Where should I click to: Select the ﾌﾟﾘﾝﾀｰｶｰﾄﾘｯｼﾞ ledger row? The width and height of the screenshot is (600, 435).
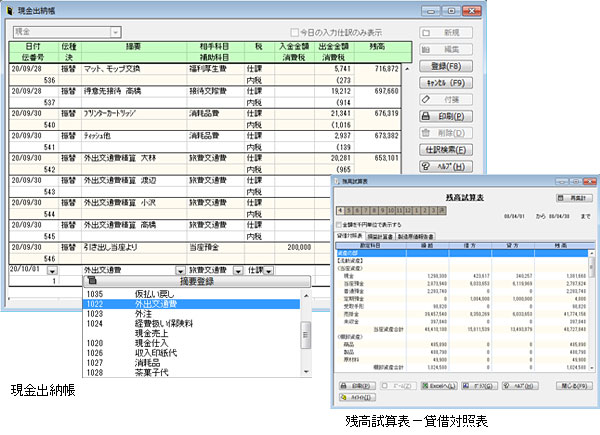[205, 119]
